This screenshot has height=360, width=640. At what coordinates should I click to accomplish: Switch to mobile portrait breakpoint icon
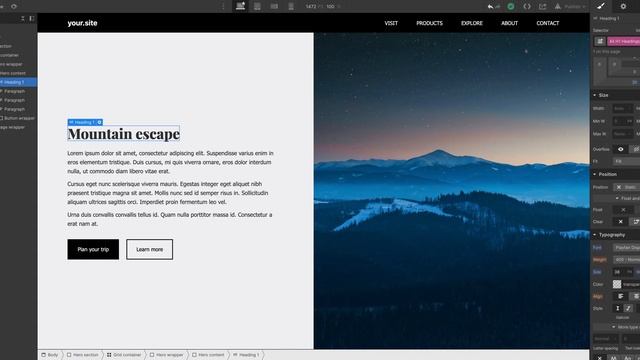coord(291,7)
